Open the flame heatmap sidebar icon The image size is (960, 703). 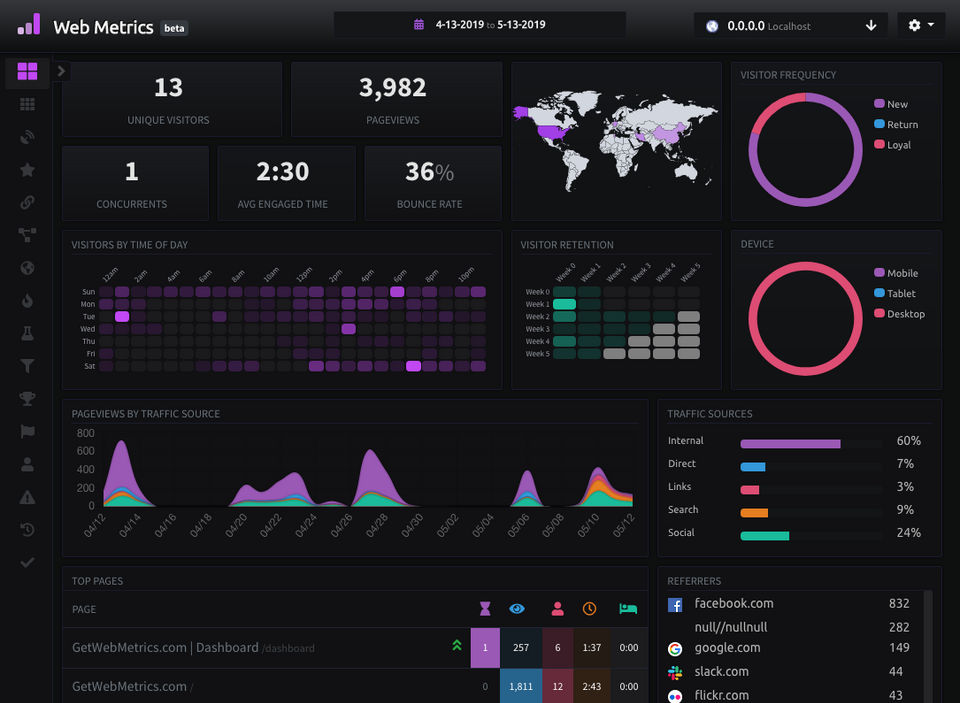27,300
